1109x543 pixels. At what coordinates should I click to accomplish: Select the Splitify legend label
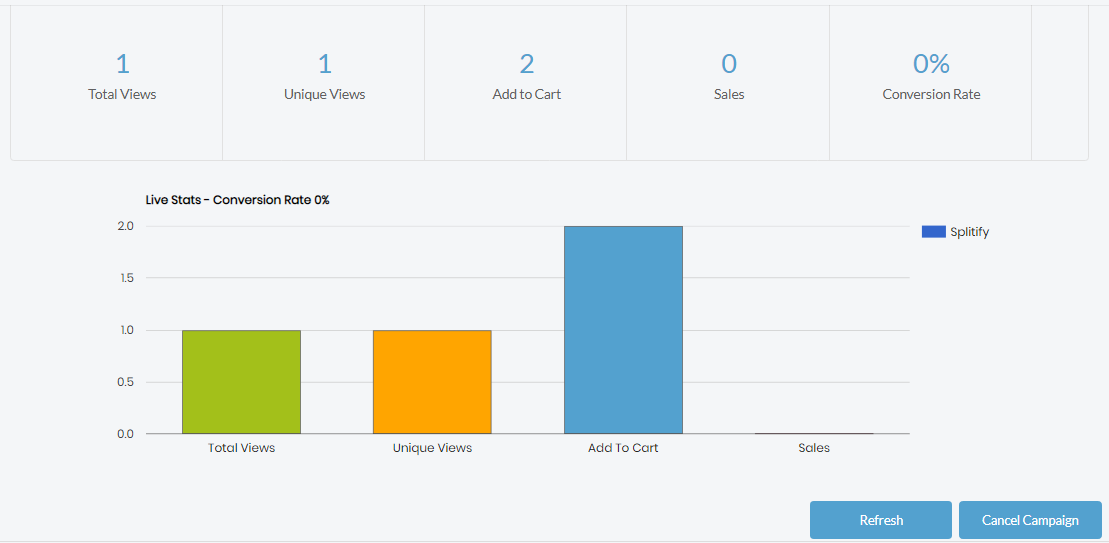[x=970, y=232]
